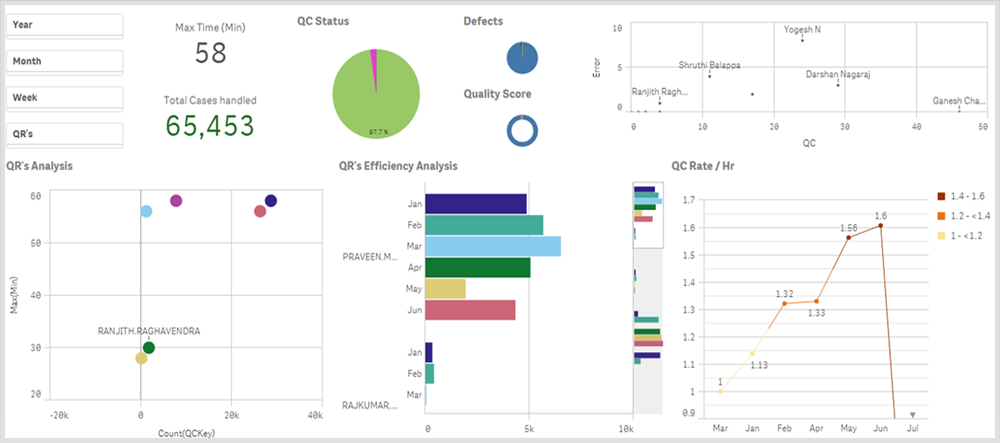Select PRAVEEN.M Jun bar
1000x443 pixels.
(470, 310)
